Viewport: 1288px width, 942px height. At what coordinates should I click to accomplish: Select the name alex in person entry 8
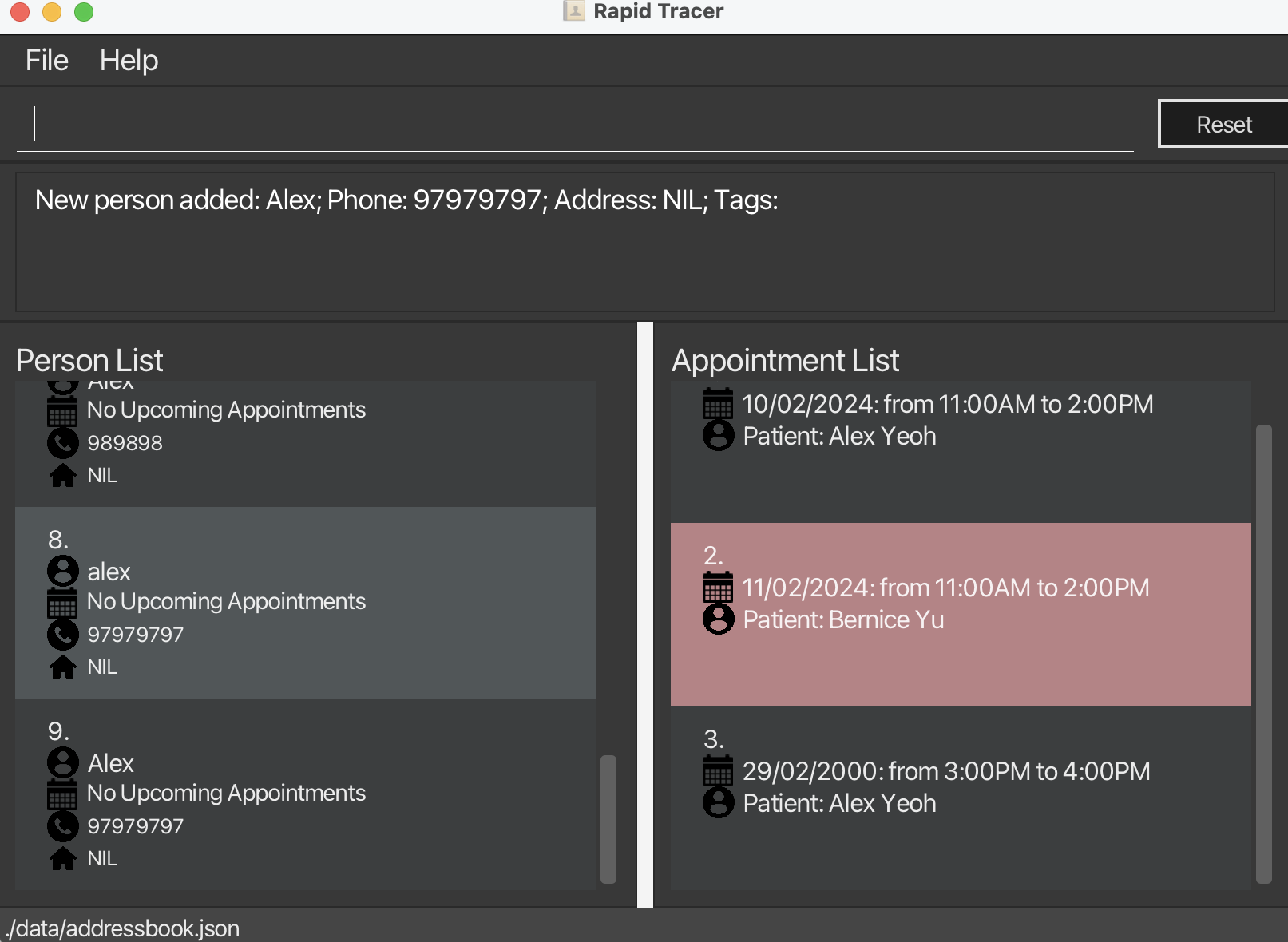[109, 572]
